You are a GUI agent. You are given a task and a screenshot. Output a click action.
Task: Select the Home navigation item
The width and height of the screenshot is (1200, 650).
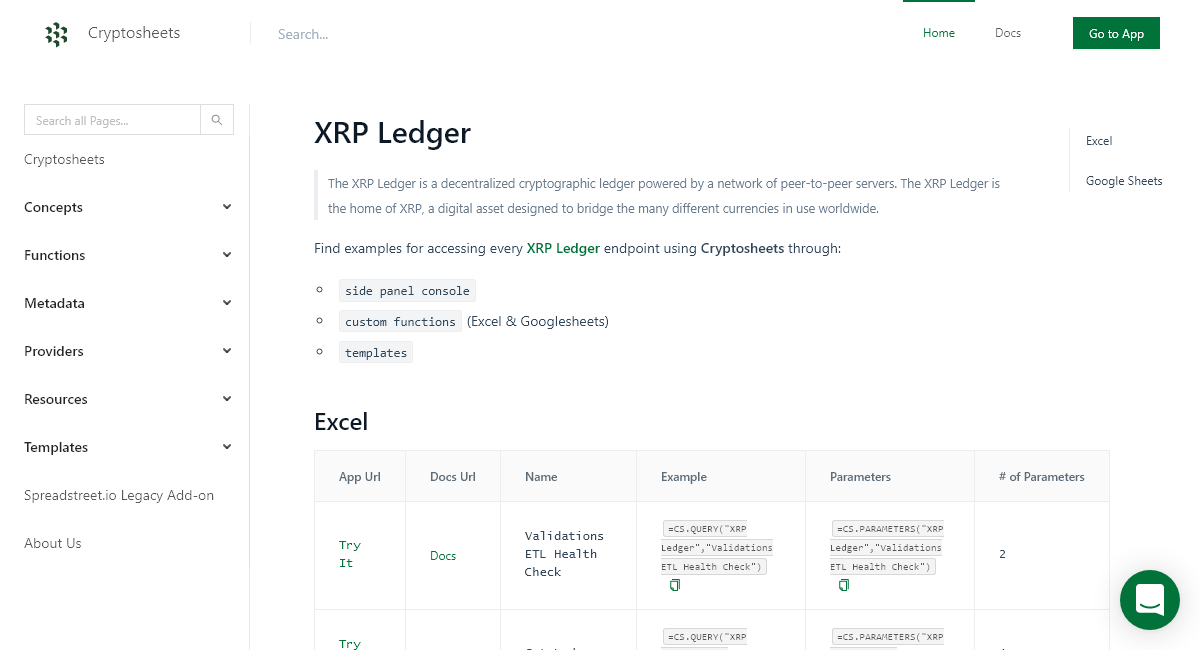click(x=938, y=33)
